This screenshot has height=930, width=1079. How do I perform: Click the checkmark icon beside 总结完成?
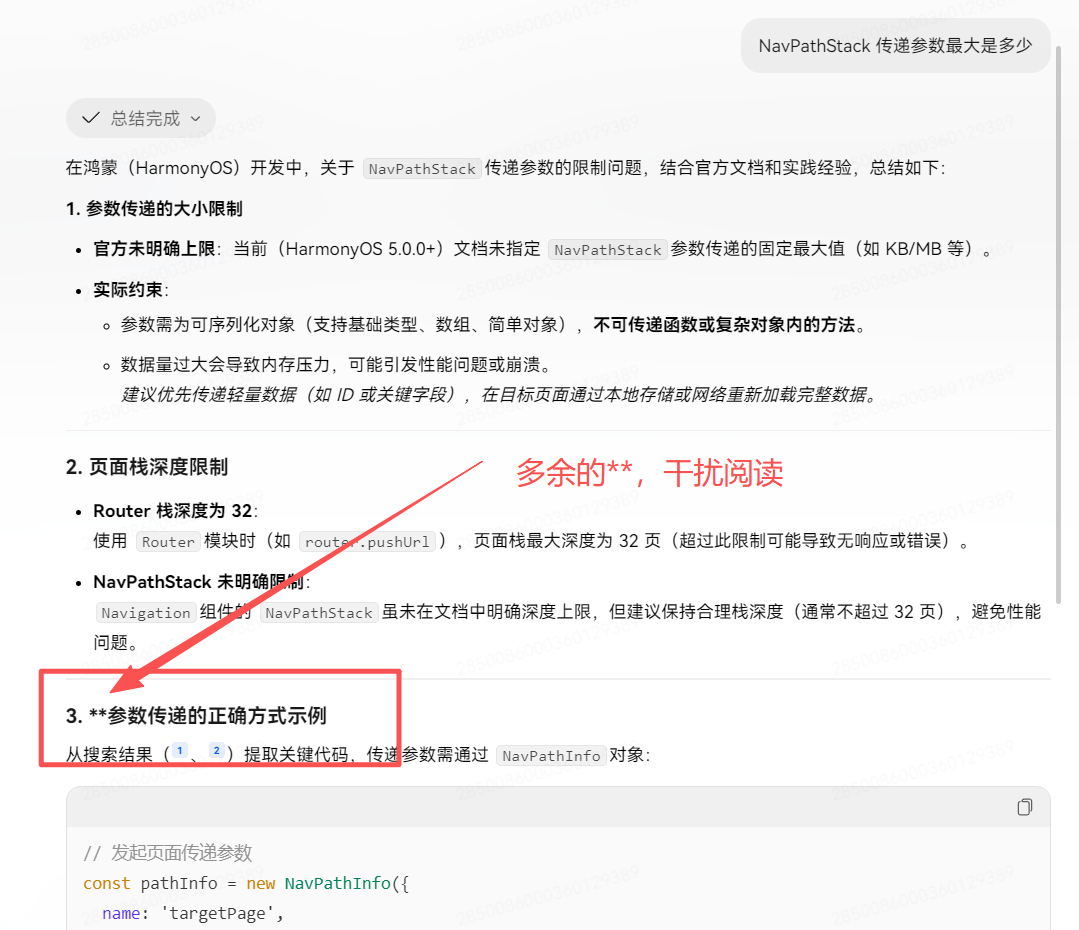[90, 118]
